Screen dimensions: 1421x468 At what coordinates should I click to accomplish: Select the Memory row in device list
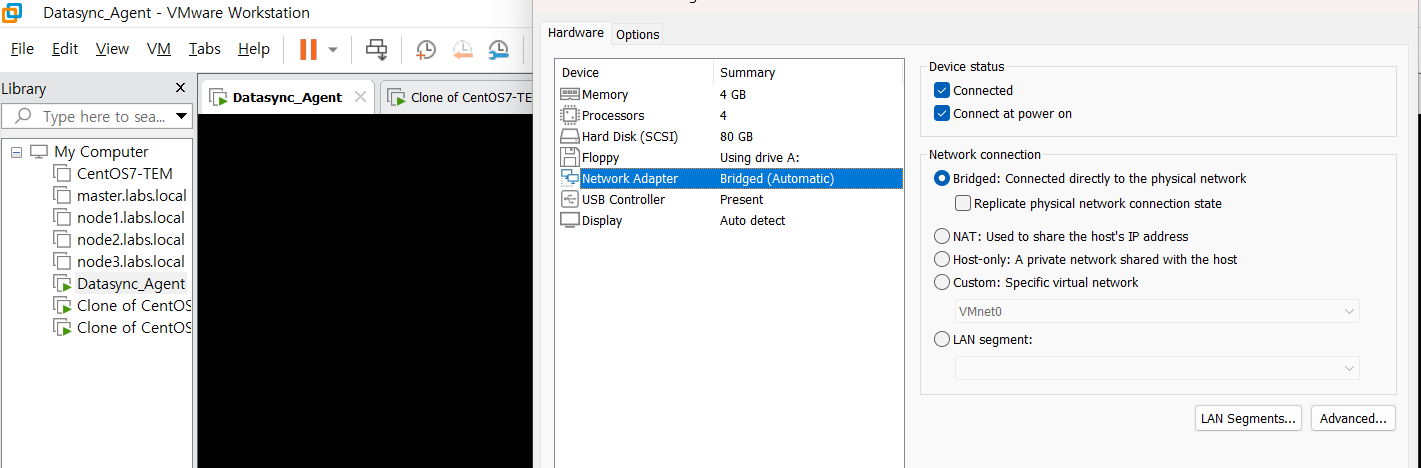coord(730,95)
